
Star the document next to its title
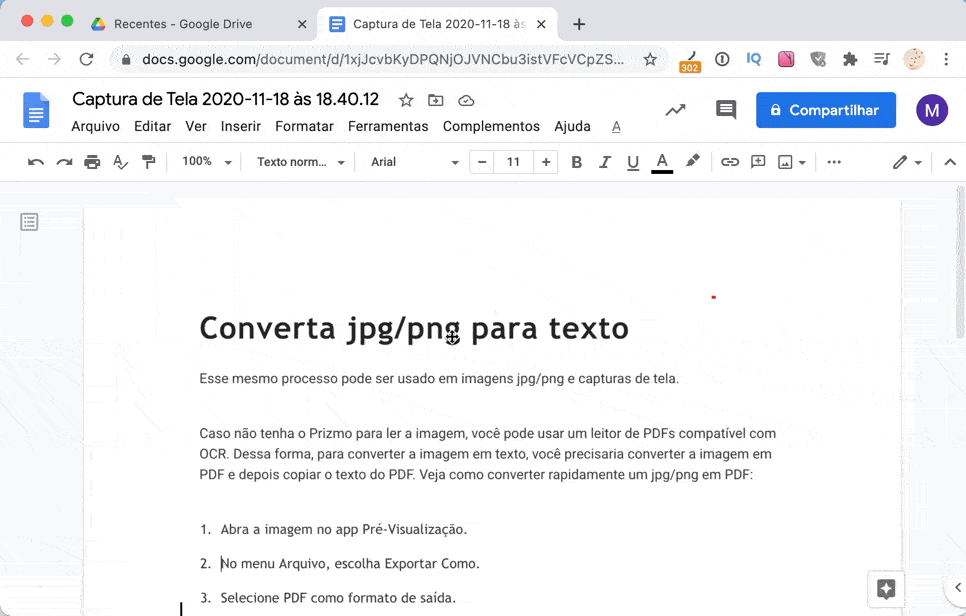coord(405,100)
